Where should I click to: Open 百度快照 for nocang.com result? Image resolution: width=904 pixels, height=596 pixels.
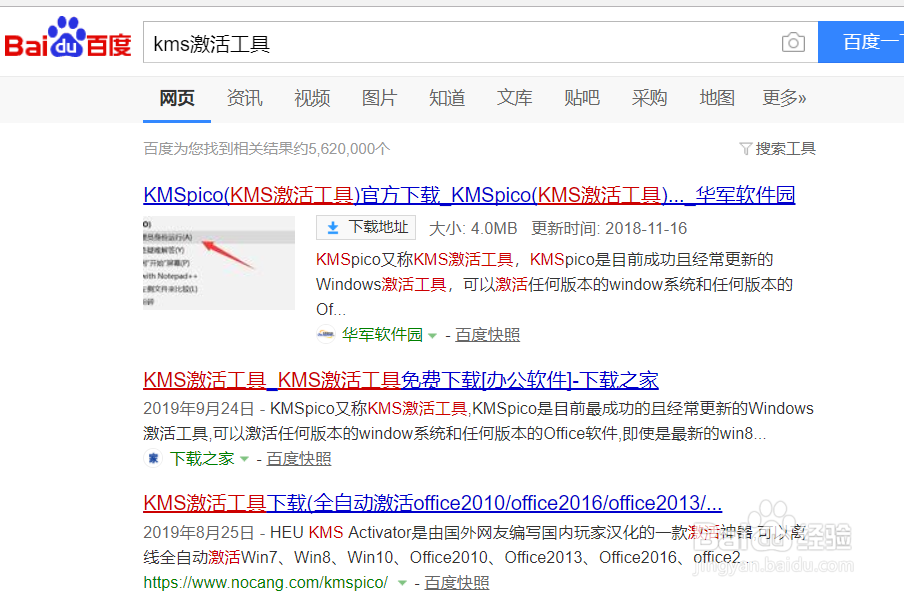click(457, 583)
